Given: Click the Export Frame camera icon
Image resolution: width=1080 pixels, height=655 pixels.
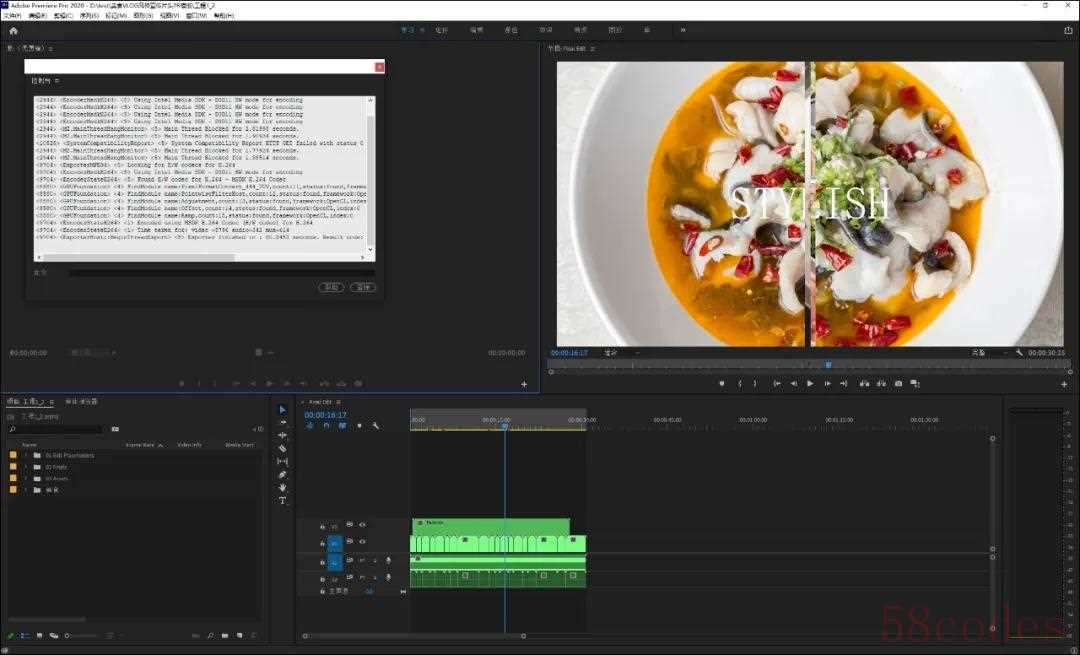Looking at the screenshot, I should 898,384.
